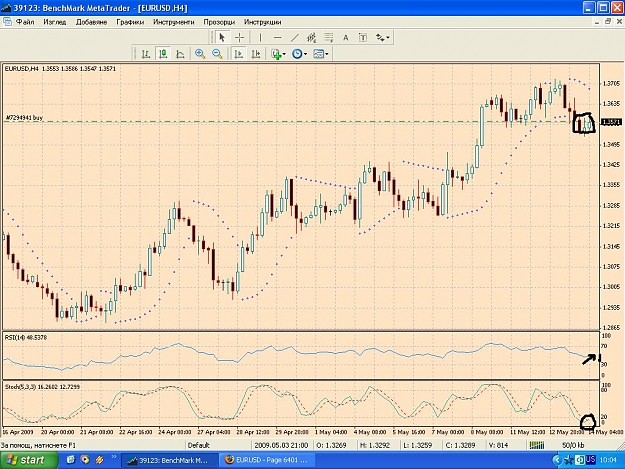This screenshot has width=625, height=469.
Task: Launch Chrome from quick launch
Action: pos(85,460)
